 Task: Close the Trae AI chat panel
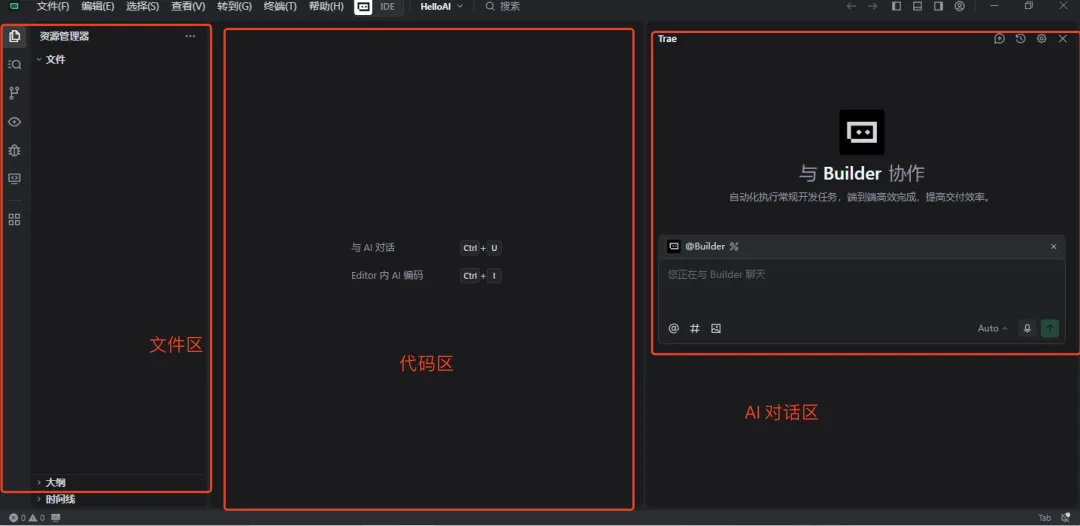(1063, 39)
